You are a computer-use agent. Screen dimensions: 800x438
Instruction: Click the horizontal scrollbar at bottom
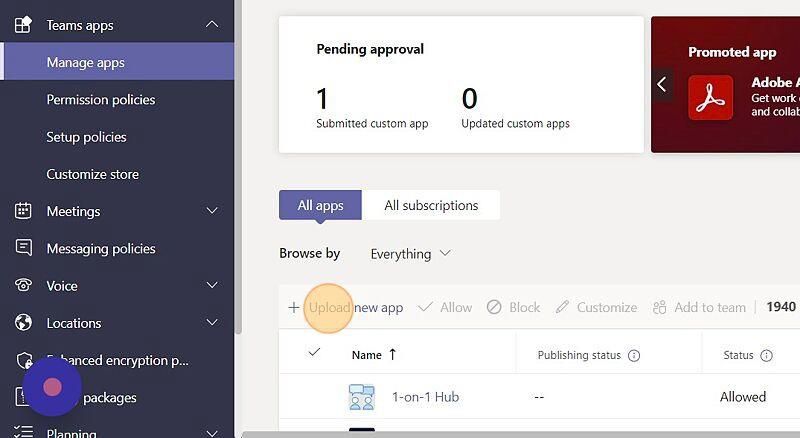click(x=520, y=434)
